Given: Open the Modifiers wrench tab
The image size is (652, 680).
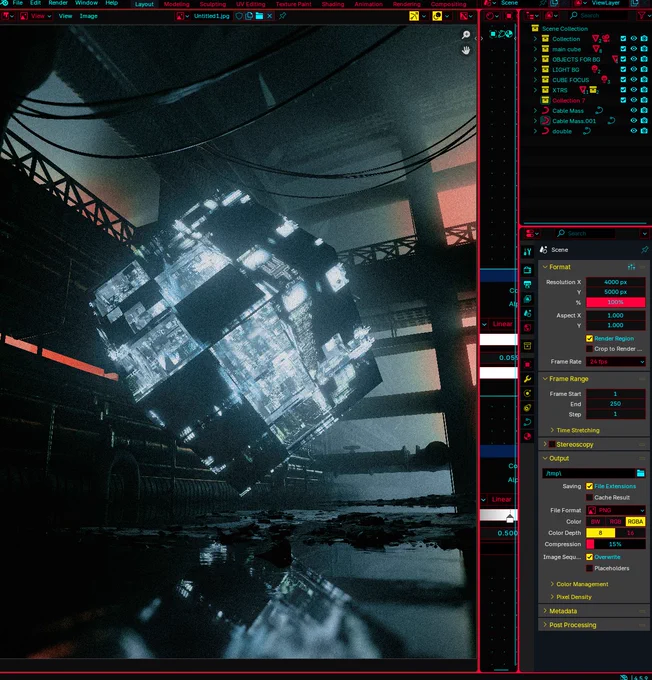Looking at the screenshot, I should click(x=527, y=379).
